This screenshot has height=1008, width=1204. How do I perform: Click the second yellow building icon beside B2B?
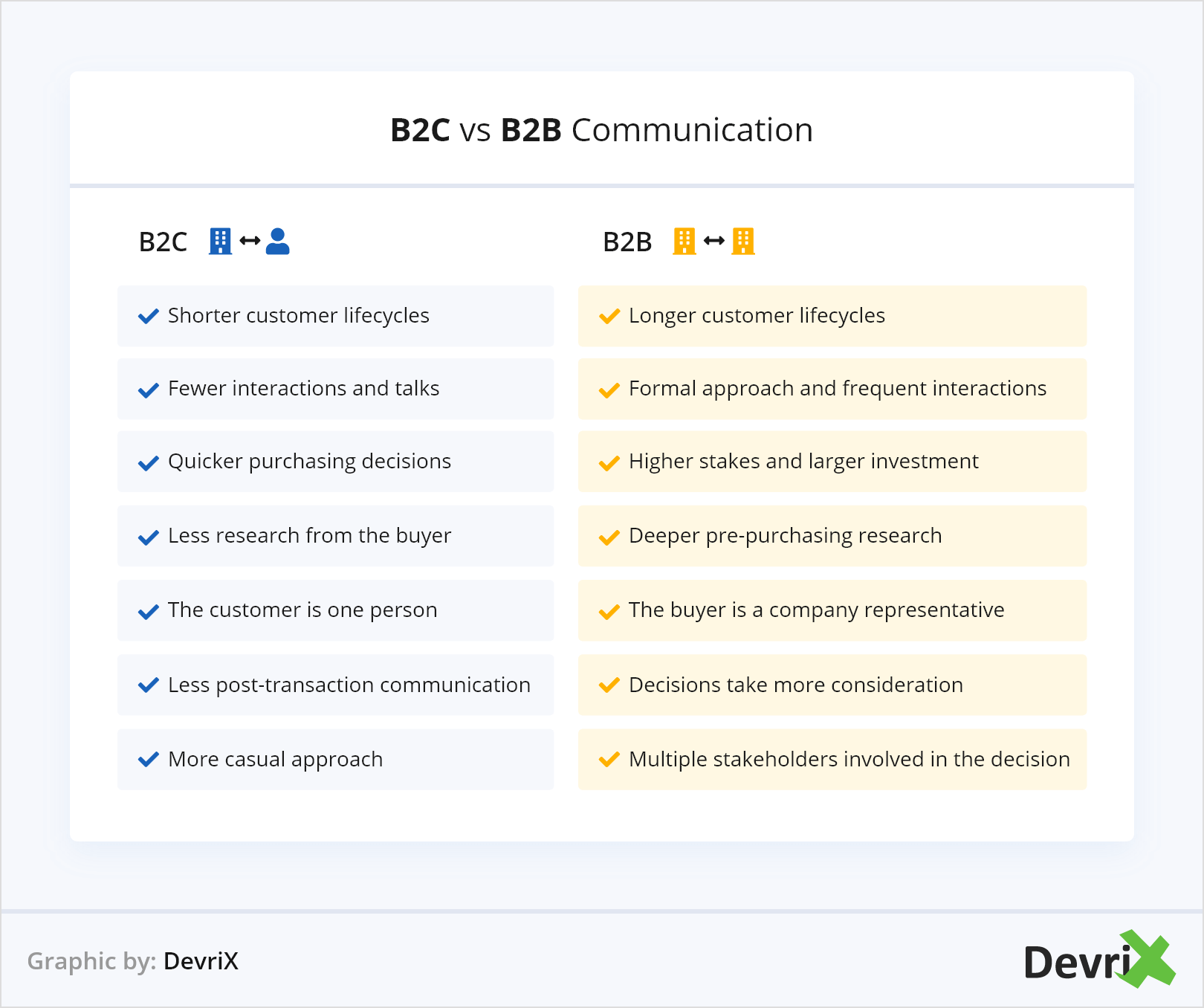click(x=742, y=241)
